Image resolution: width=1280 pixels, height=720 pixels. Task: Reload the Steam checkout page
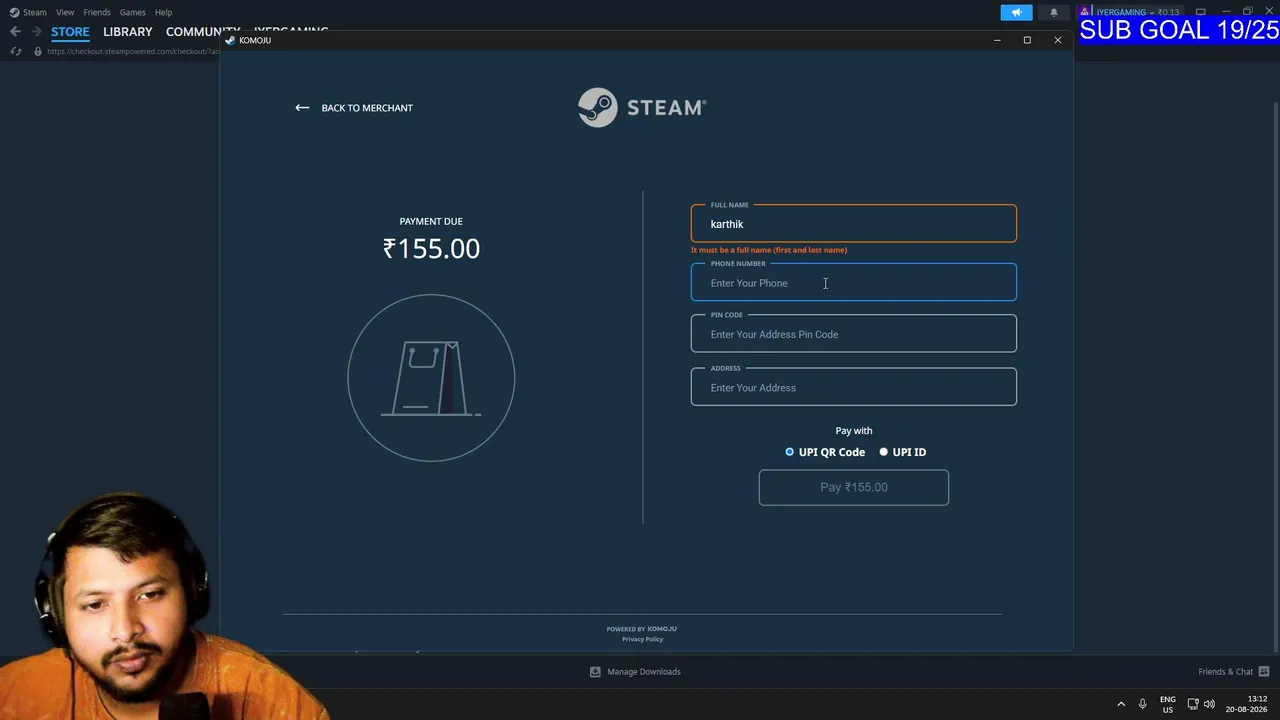[x=15, y=51]
